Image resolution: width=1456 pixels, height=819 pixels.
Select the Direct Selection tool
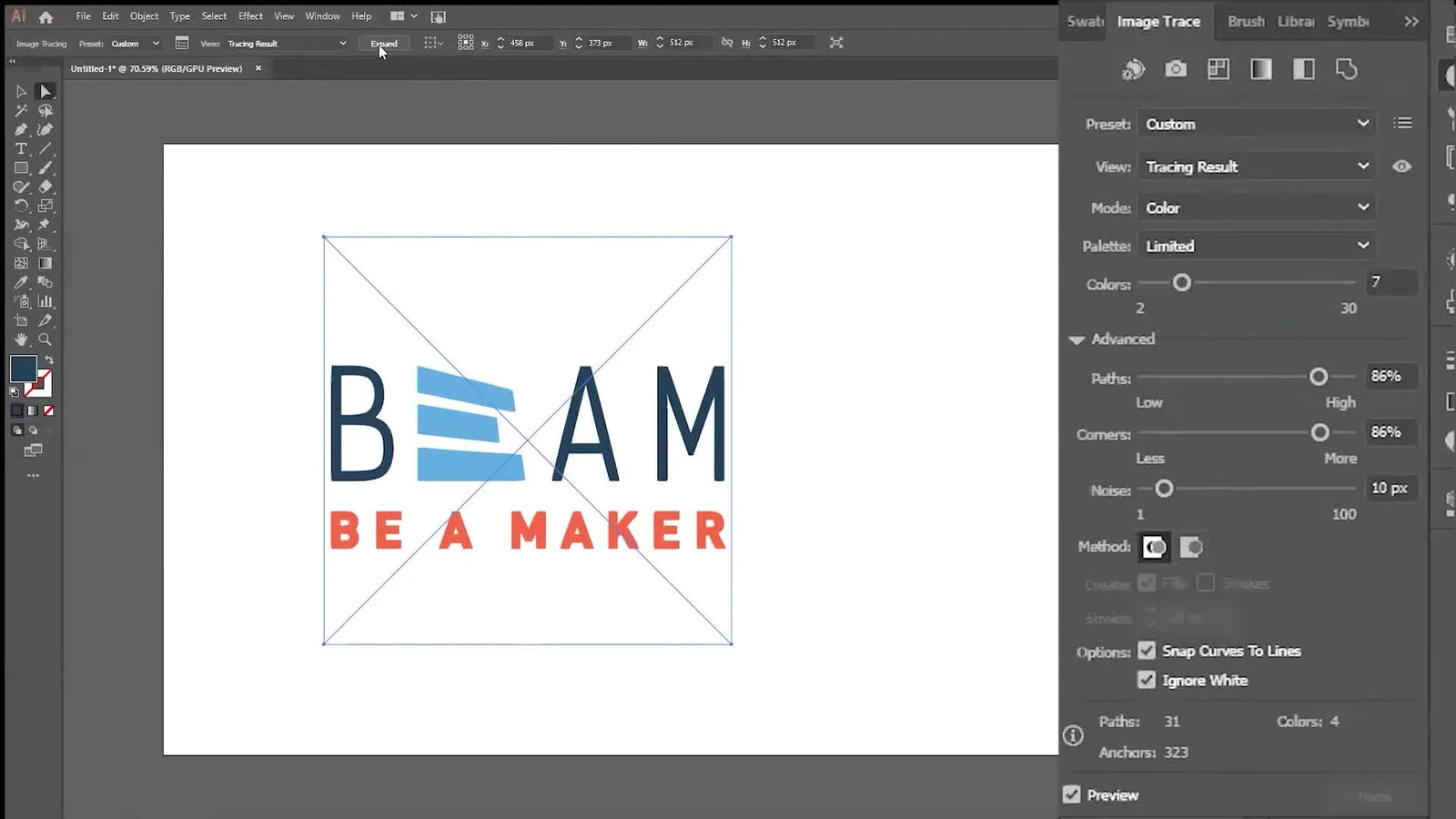pyautogui.click(x=45, y=91)
